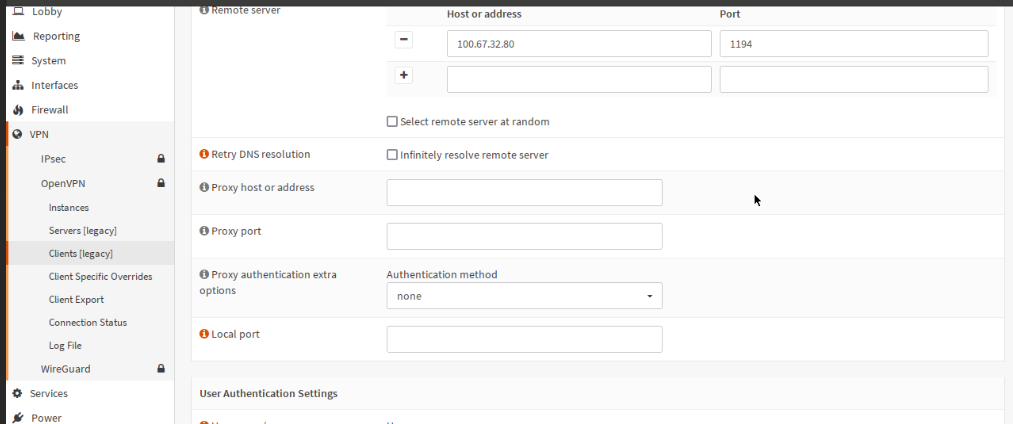Click info icon beside Local port label
1013x424 pixels.
point(205,335)
